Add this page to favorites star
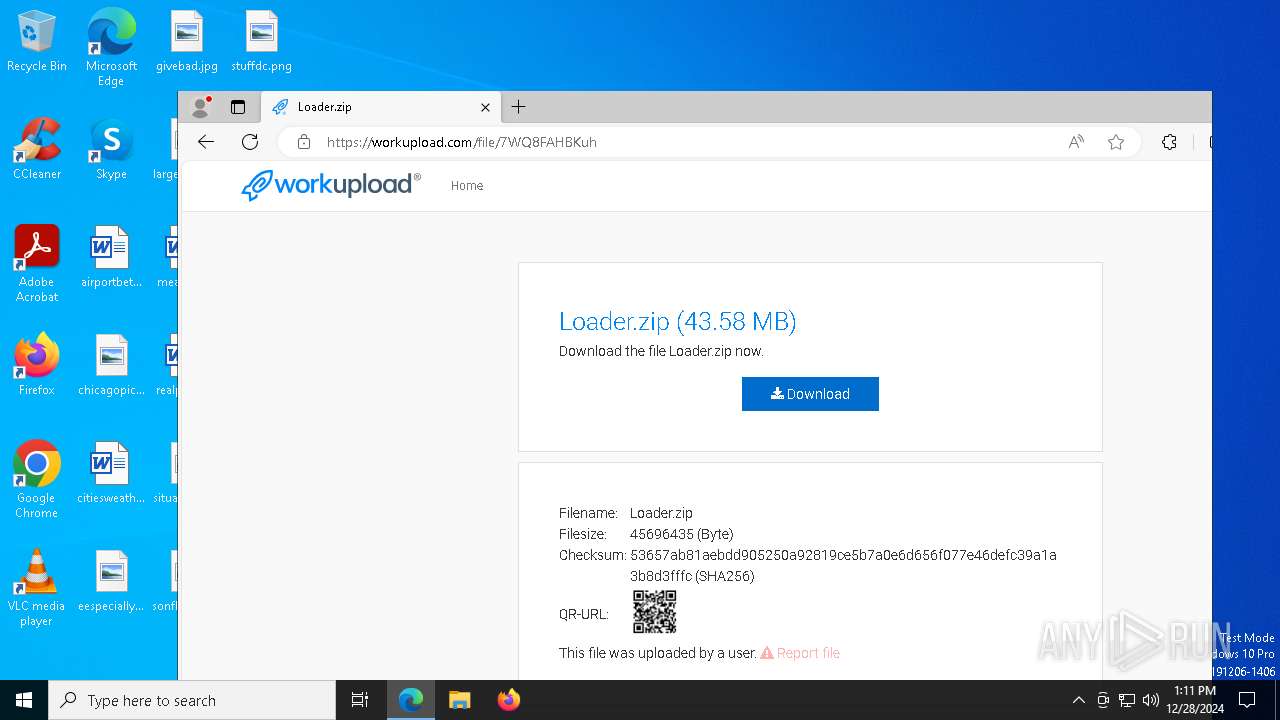Image resolution: width=1280 pixels, height=720 pixels. pos(1116,142)
